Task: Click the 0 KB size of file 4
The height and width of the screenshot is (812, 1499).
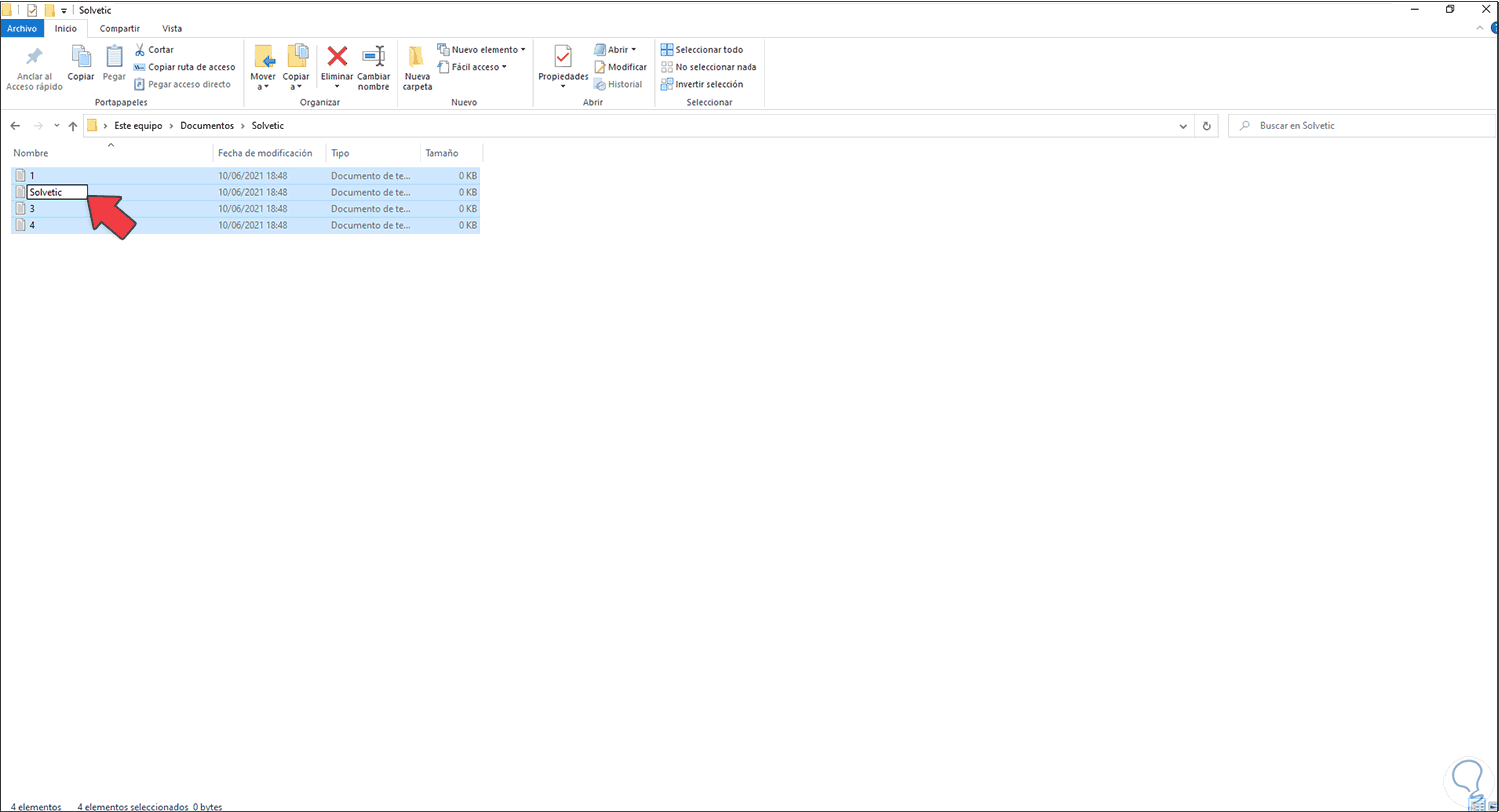Action: 468,225
